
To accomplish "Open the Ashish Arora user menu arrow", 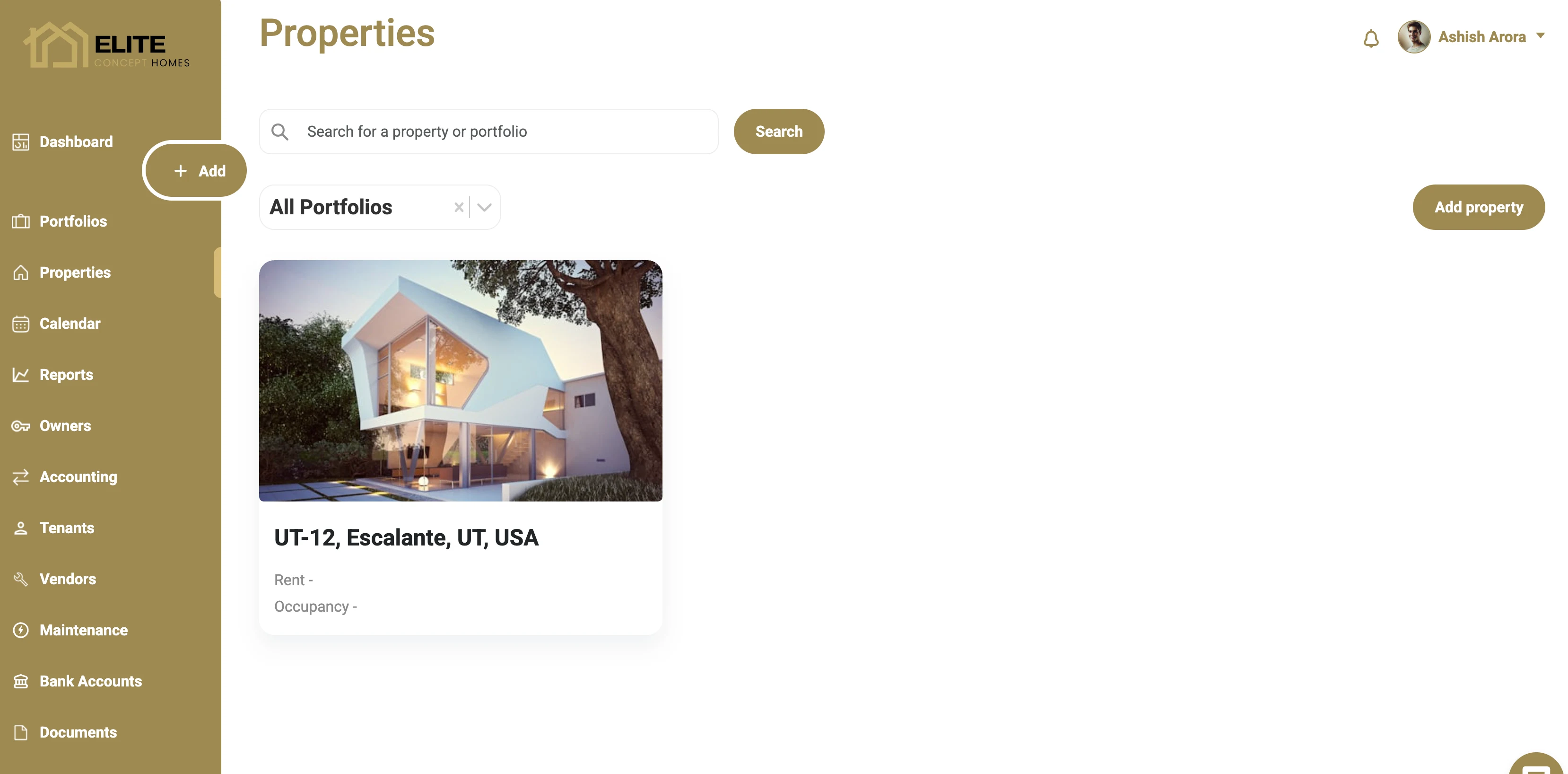I will click(1541, 36).
